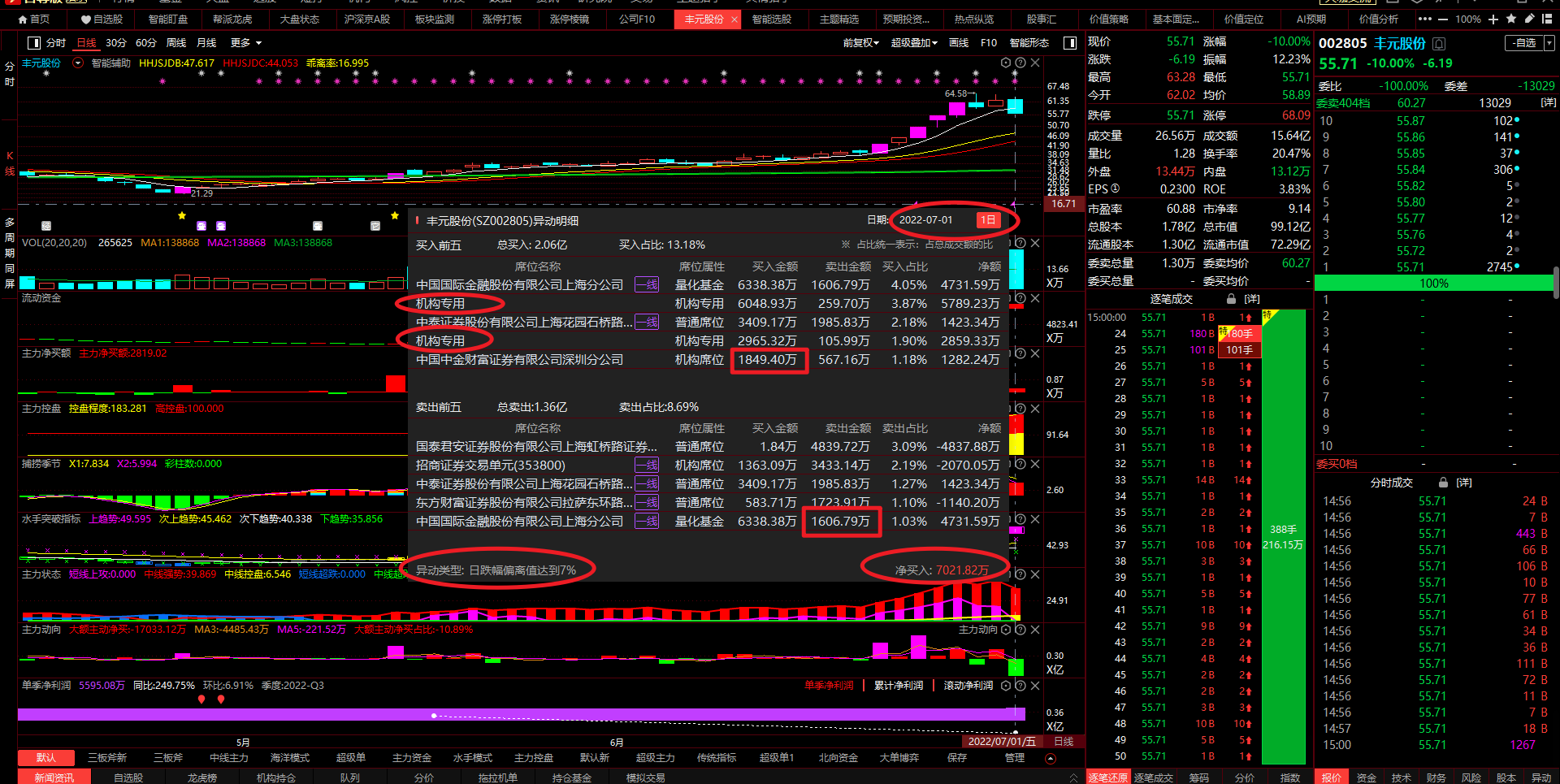Screen dimensions: 1560x784
Task: Toggle the left panel icon beside 分时
Action: coord(33,43)
